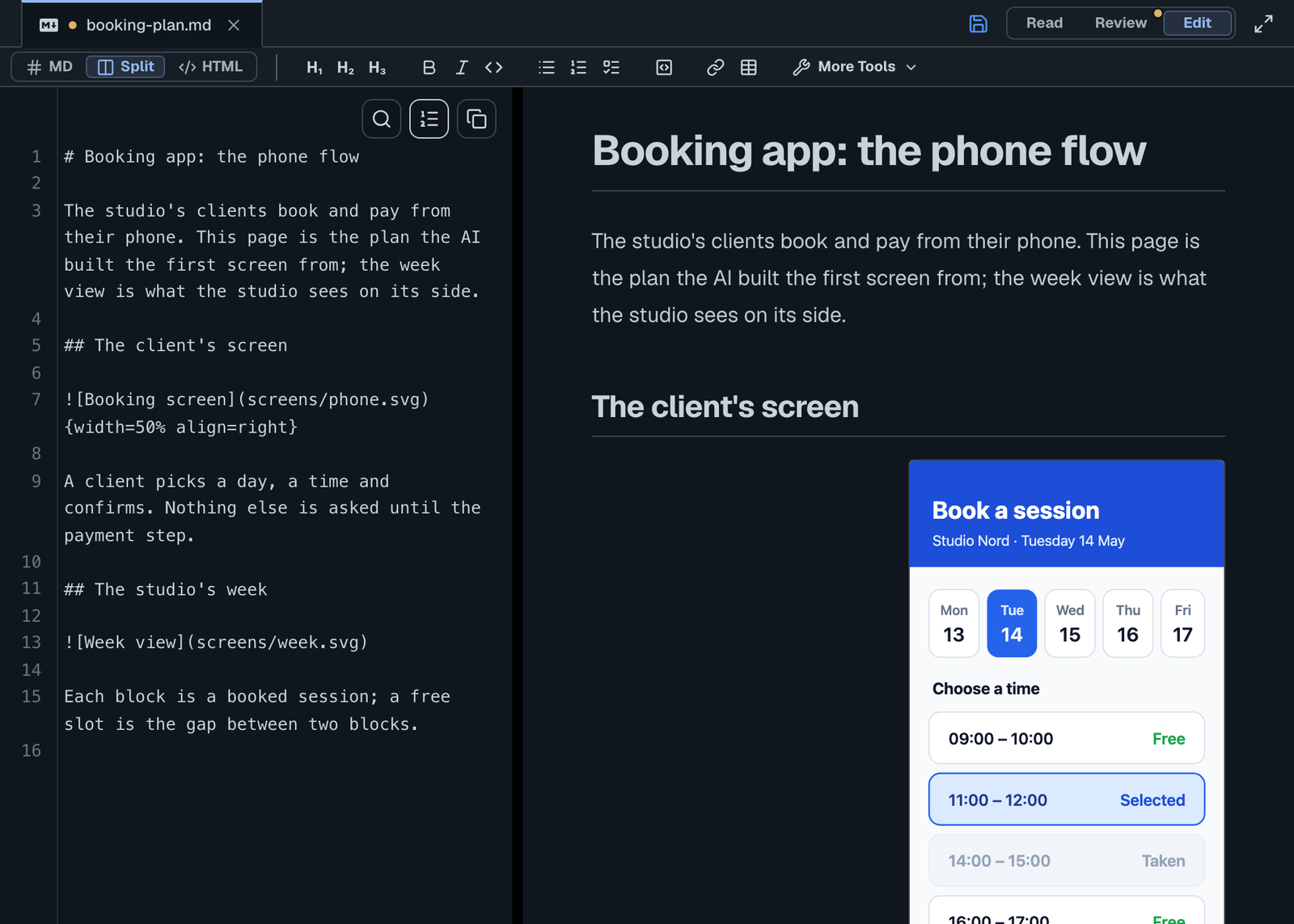Image resolution: width=1294 pixels, height=924 pixels.
Task: Apply Heading 2 formatting
Action: tap(345, 67)
